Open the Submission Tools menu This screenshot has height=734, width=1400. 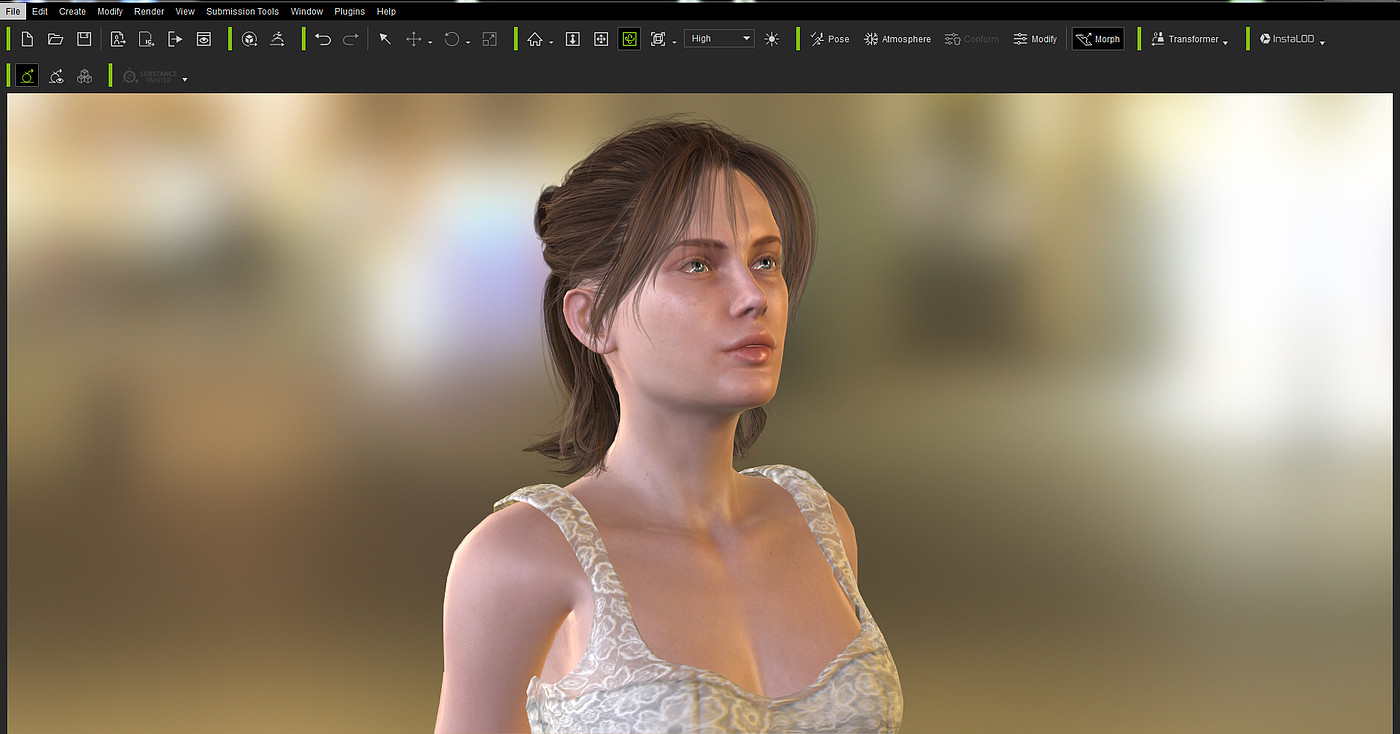click(243, 11)
